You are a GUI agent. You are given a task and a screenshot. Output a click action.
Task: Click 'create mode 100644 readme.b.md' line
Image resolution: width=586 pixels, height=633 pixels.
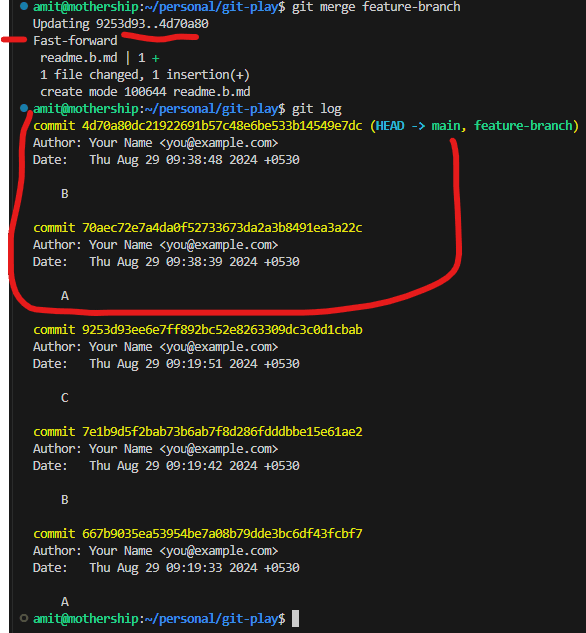(145, 92)
